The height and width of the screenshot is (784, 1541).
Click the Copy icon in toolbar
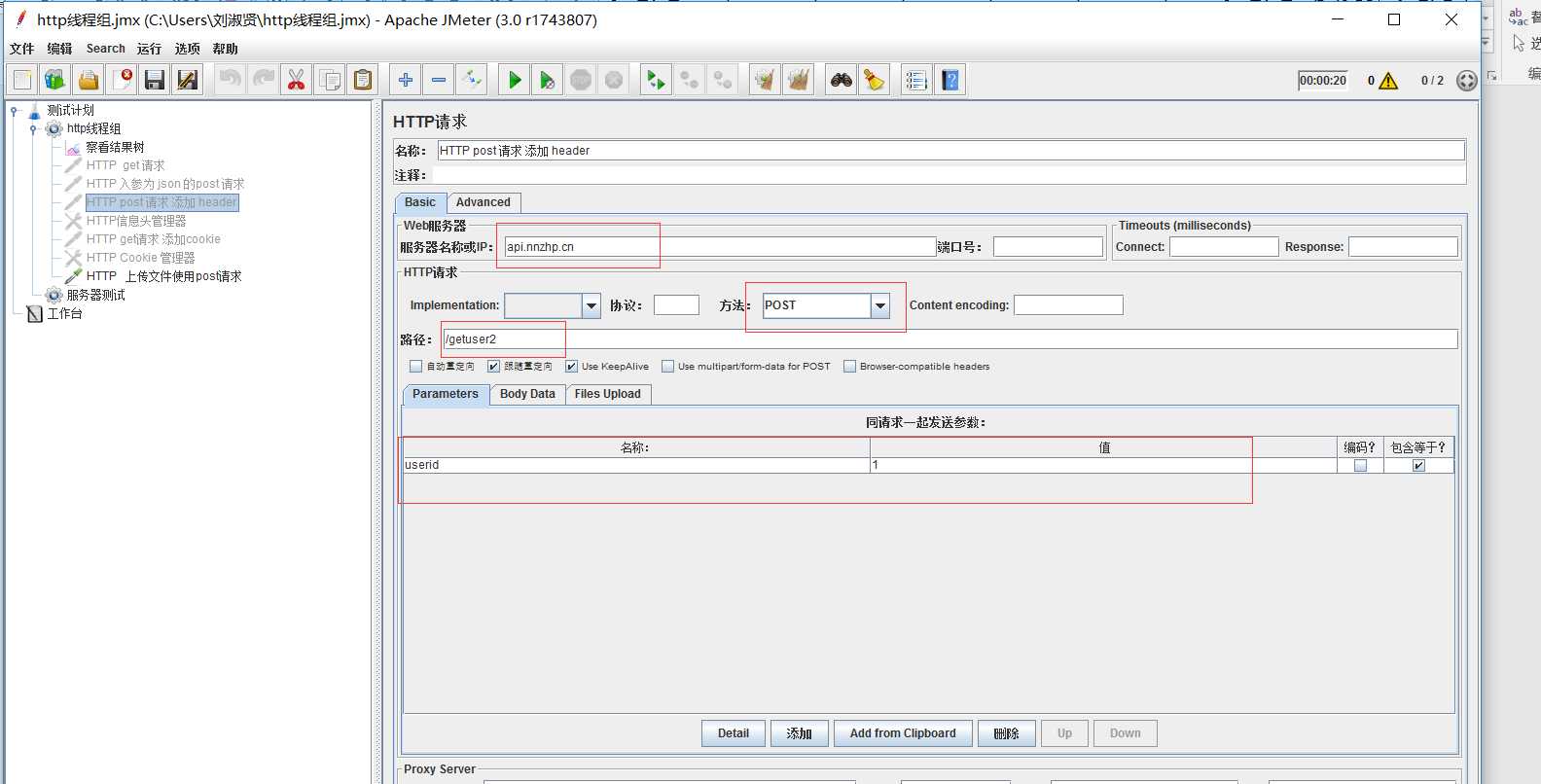(x=330, y=80)
